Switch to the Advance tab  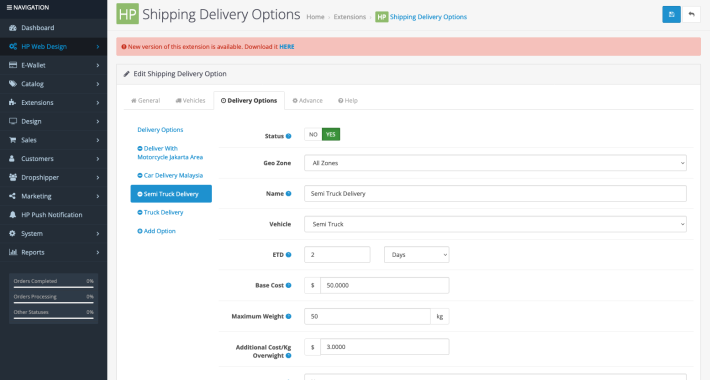307,101
